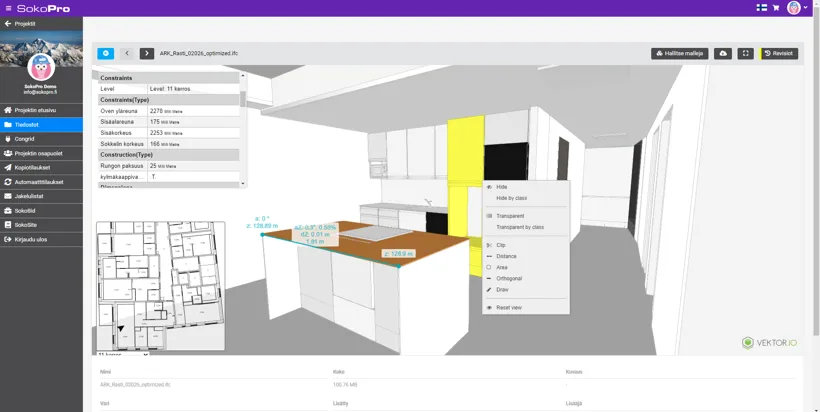Screen dimensions: 820x412
Task: Go to the previous file arrow
Action: pos(127,53)
